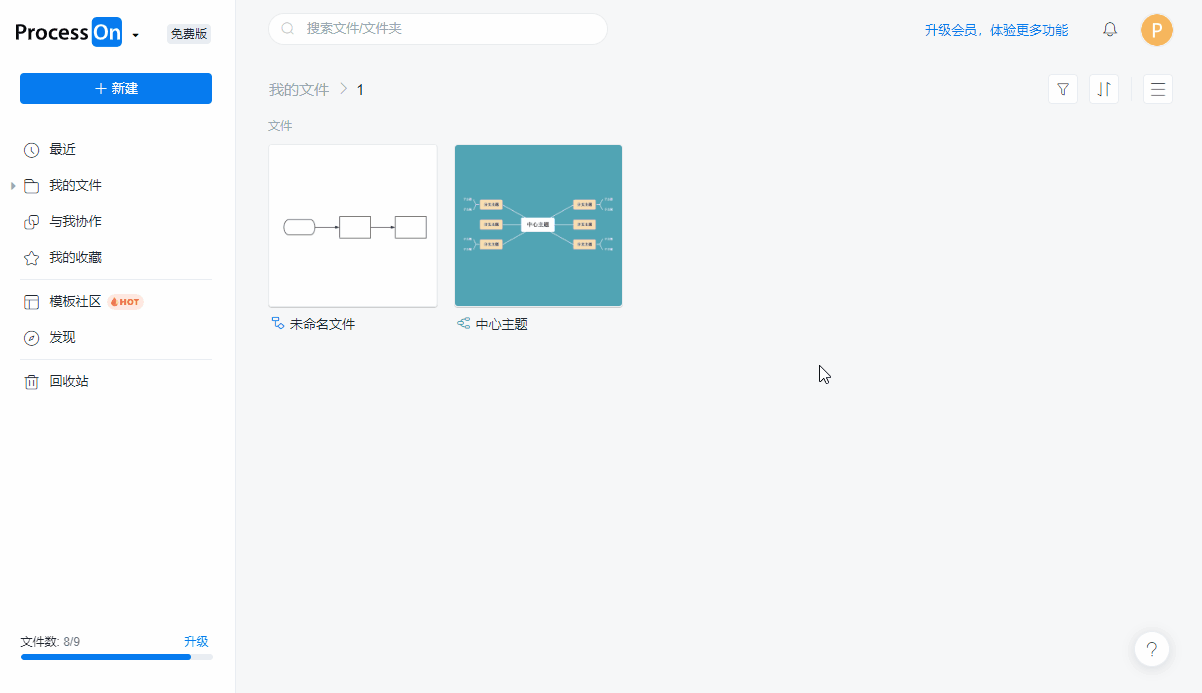Click the 升级 link near file count
1202x693 pixels.
click(196, 642)
